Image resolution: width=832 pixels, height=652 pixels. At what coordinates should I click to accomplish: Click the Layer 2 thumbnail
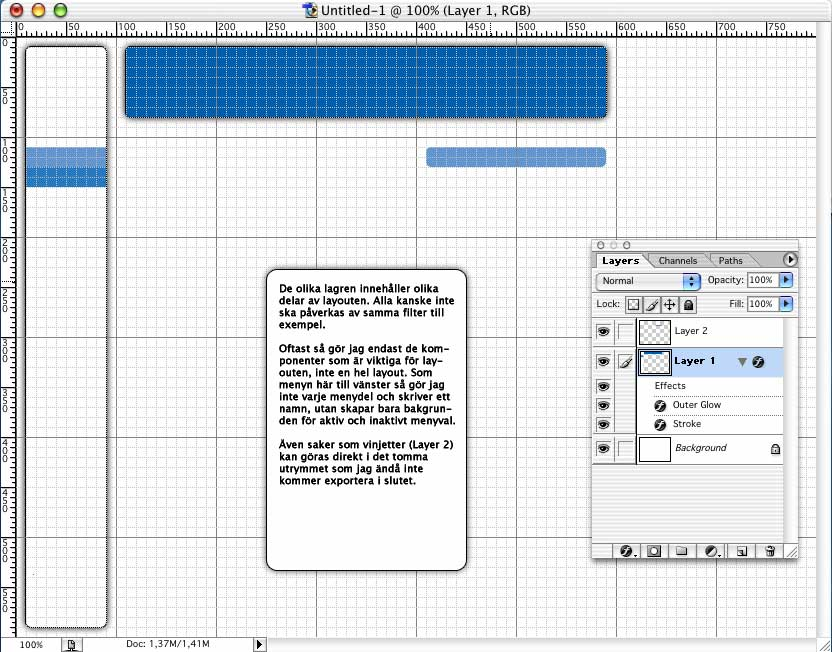pyautogui.click(x=654, y=331)
